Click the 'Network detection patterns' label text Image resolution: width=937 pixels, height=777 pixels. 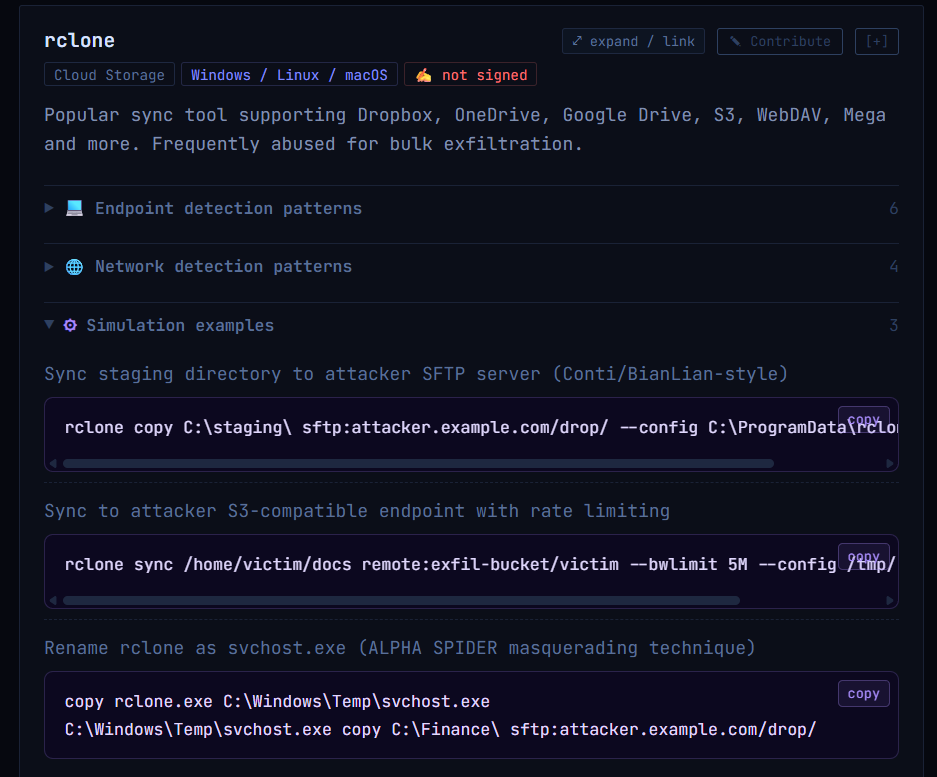coord(223,267)
